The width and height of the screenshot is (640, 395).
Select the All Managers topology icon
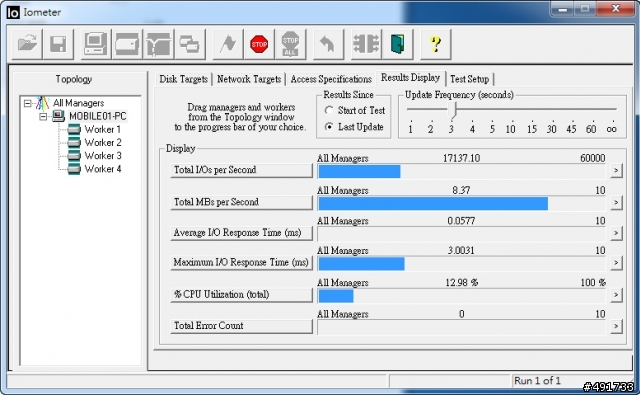[42, 103]
